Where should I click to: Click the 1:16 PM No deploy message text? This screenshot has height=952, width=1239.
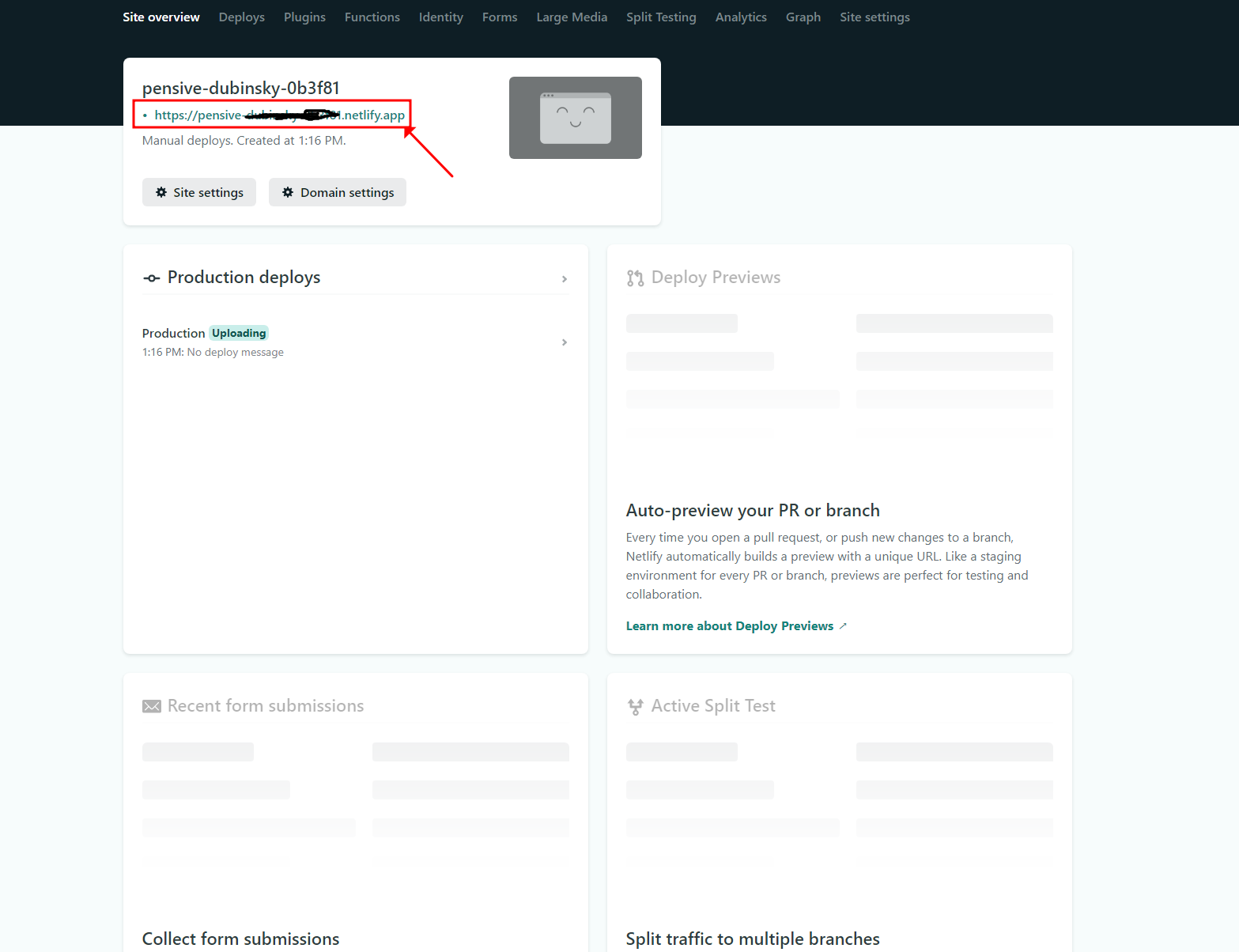pos(213,353)
